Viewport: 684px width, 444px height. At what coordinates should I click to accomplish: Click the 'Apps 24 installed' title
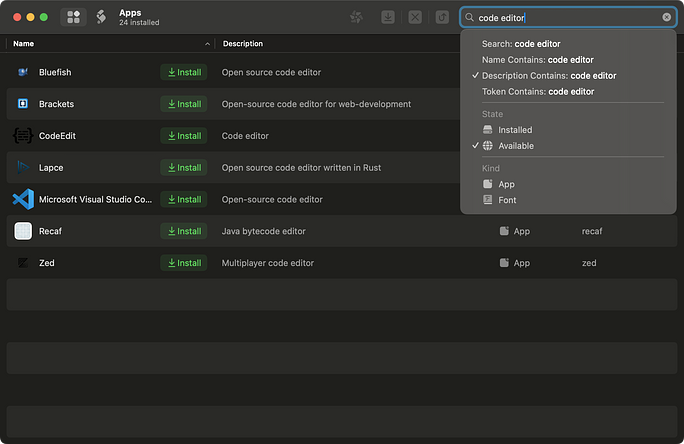click(139, 17)
